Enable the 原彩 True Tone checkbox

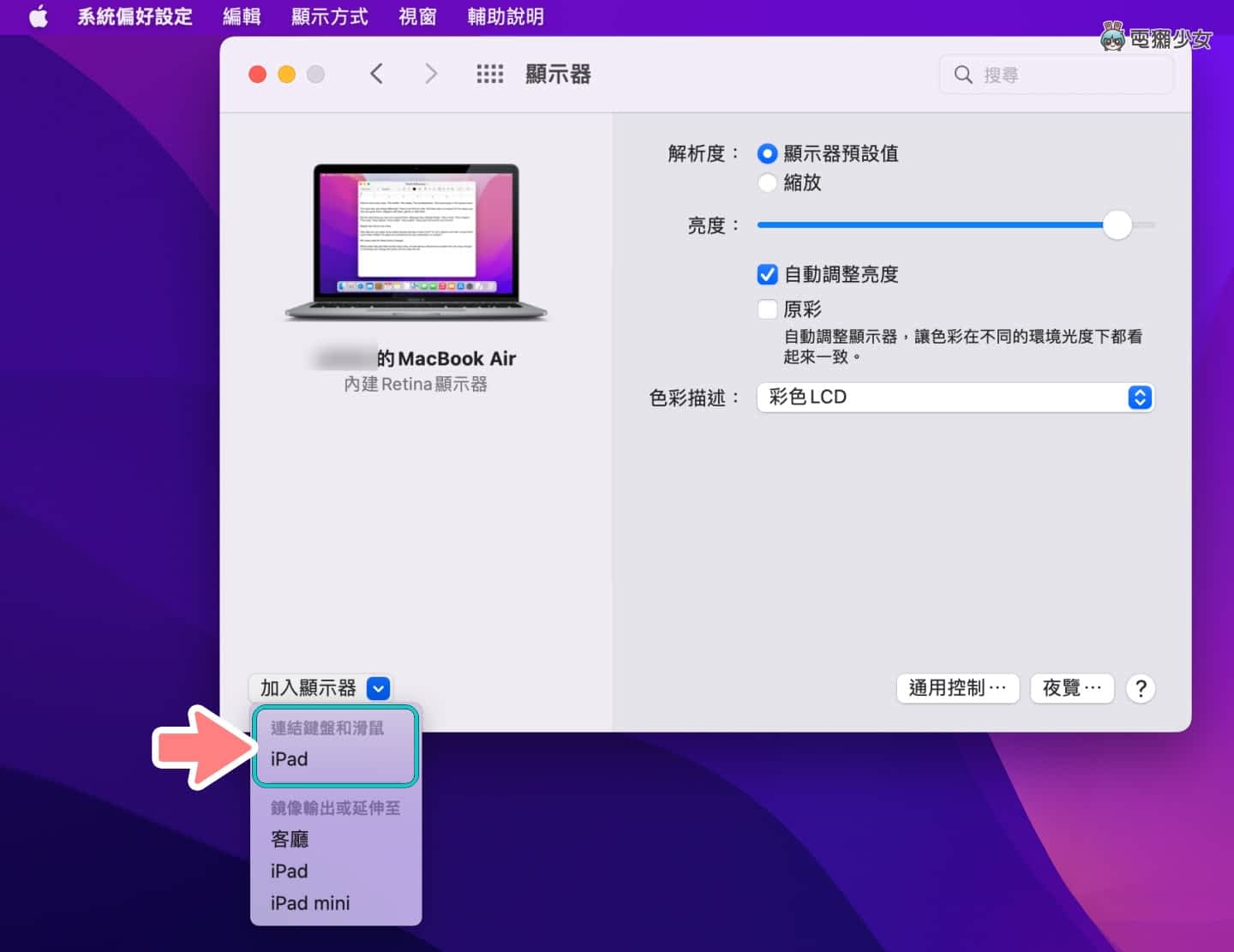768,308
